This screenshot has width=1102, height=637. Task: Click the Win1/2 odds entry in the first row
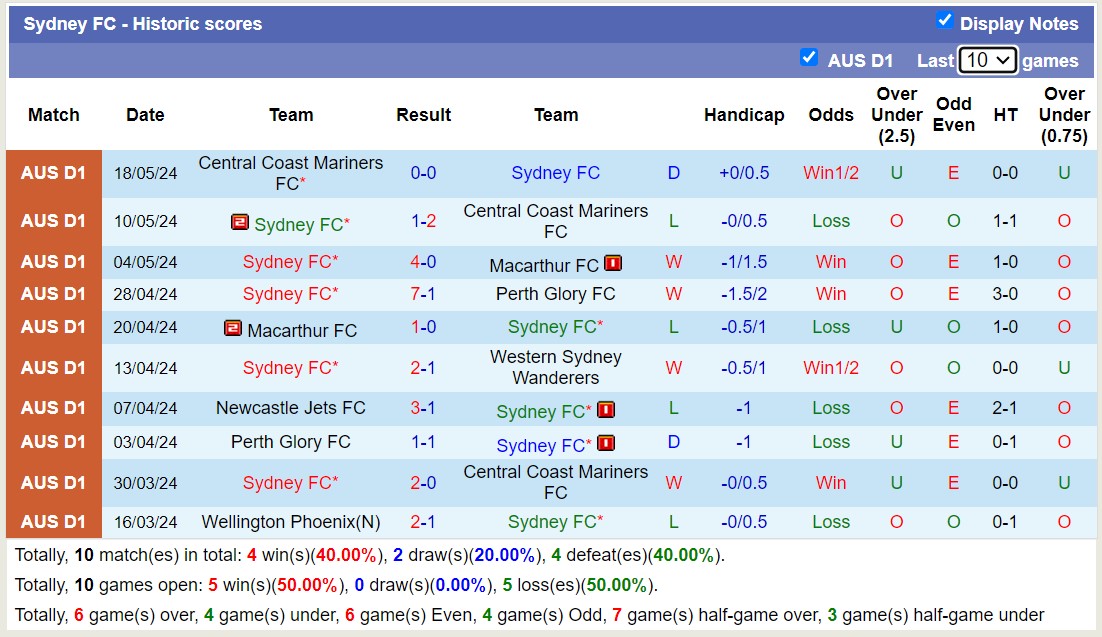(x=831, y=172)
